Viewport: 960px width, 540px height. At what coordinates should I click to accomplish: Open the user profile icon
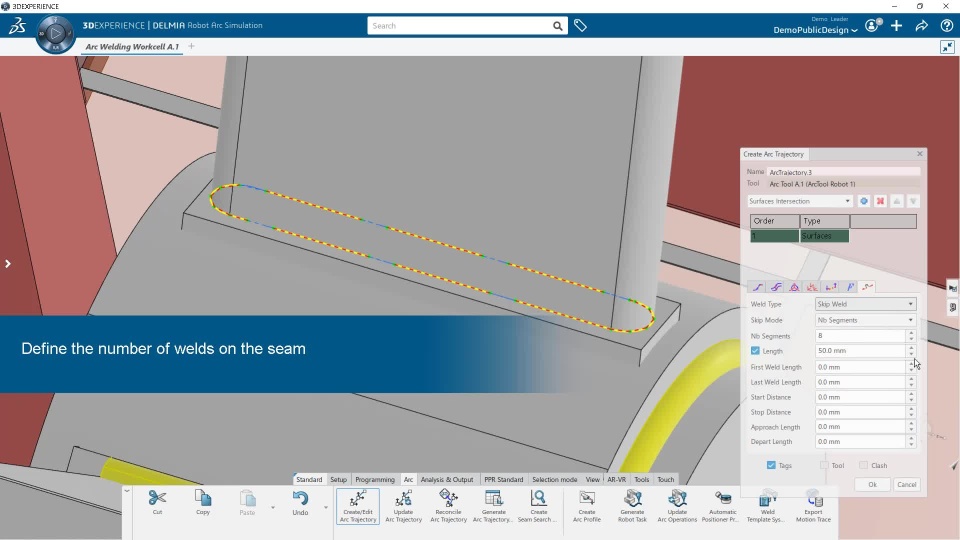(872, 26)
